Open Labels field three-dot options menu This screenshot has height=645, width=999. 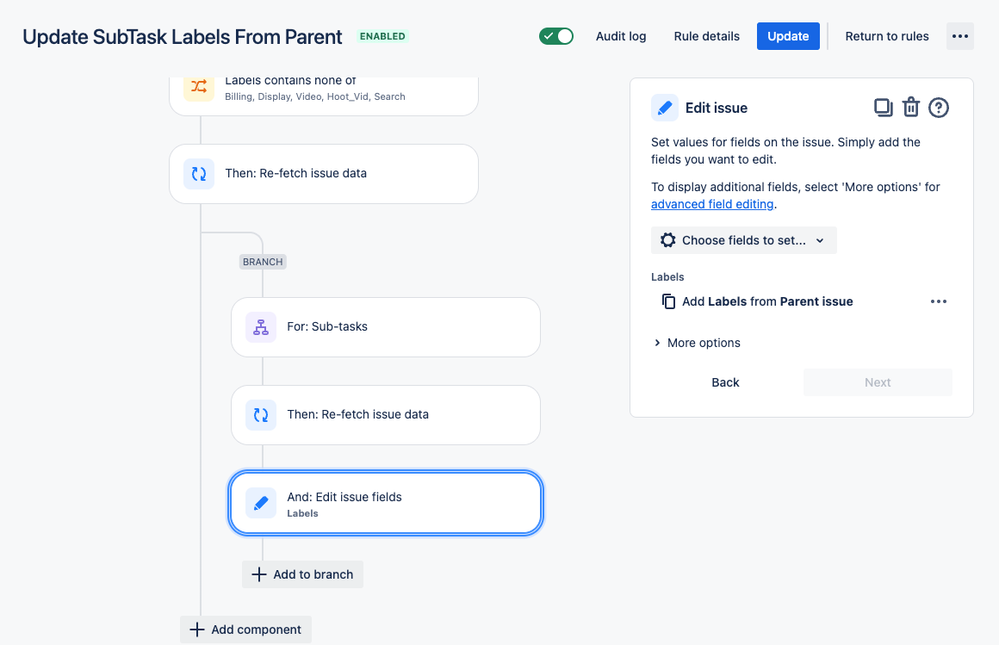(938, 301)
